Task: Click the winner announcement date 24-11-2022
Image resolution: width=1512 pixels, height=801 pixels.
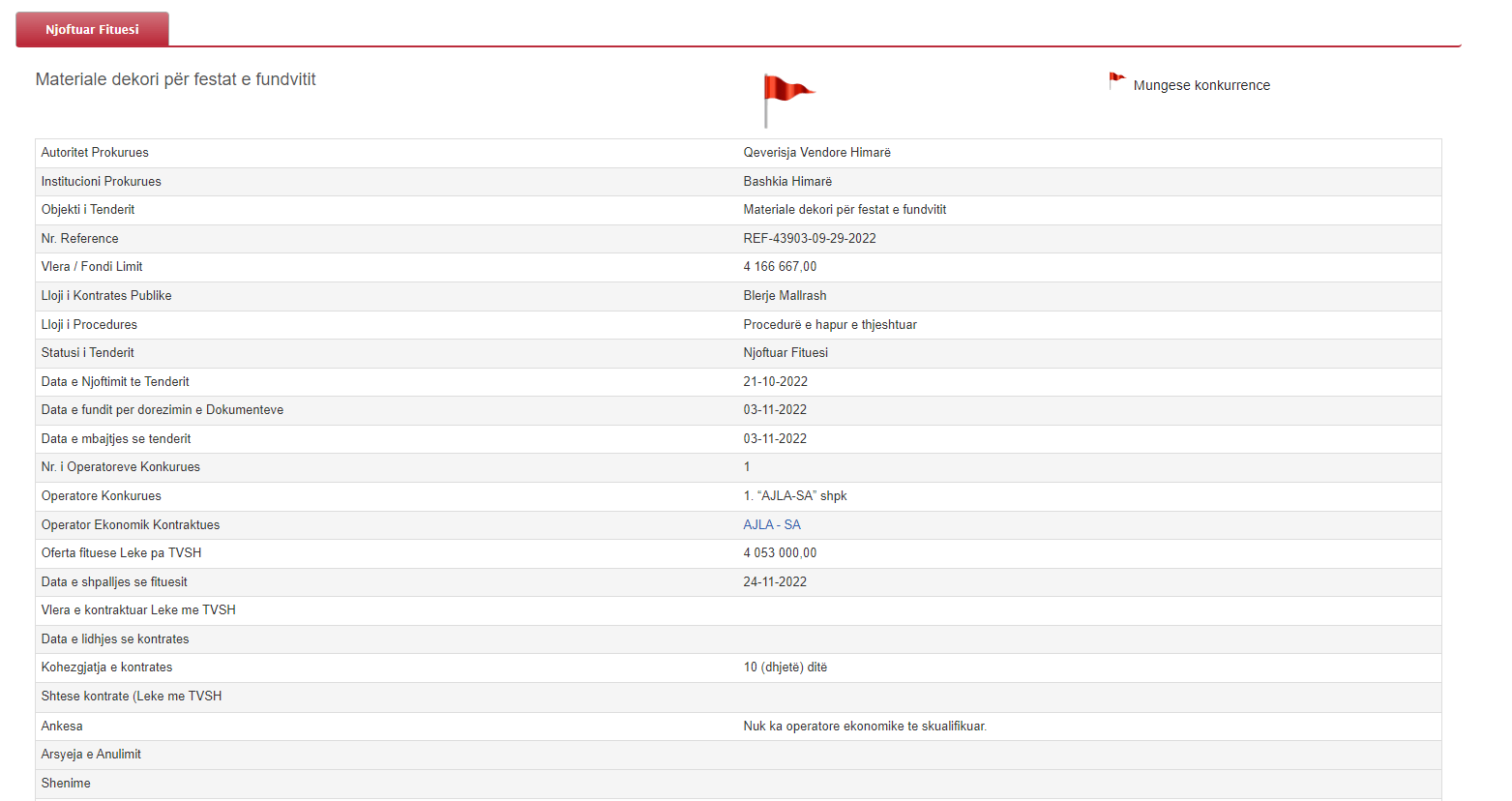Action: (774, 581)
